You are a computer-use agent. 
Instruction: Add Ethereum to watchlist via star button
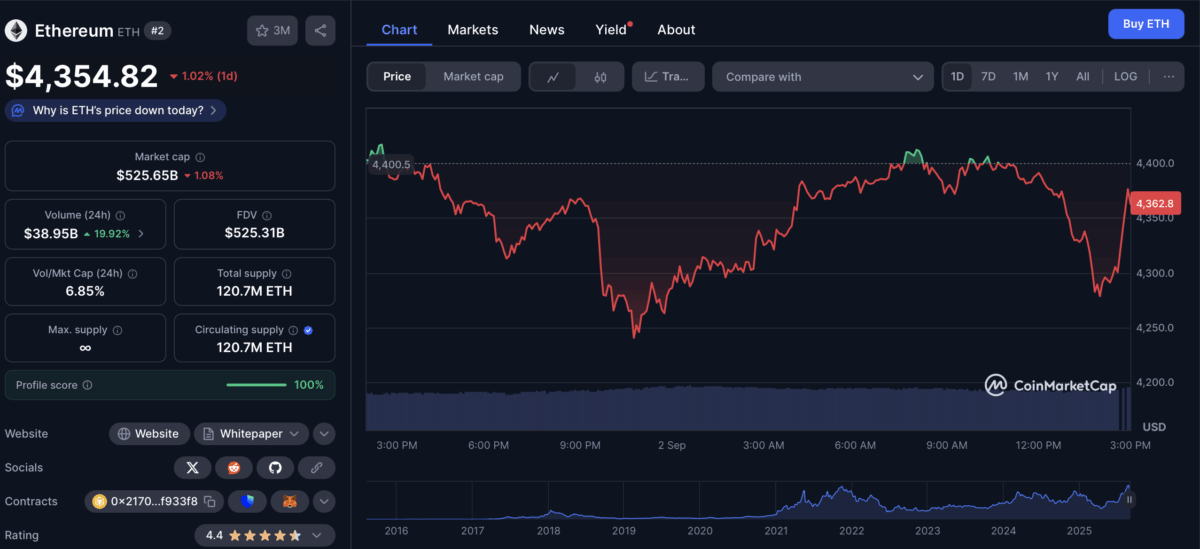[x=272, y=31]
